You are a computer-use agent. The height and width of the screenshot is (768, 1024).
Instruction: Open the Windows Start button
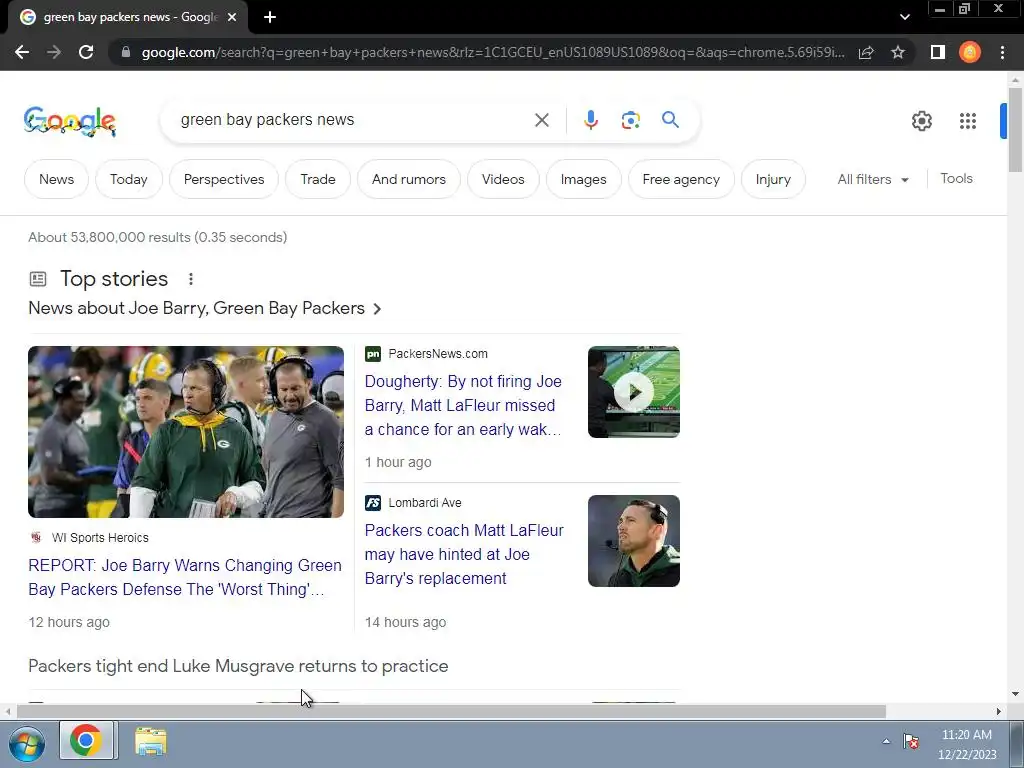[27, 744]
